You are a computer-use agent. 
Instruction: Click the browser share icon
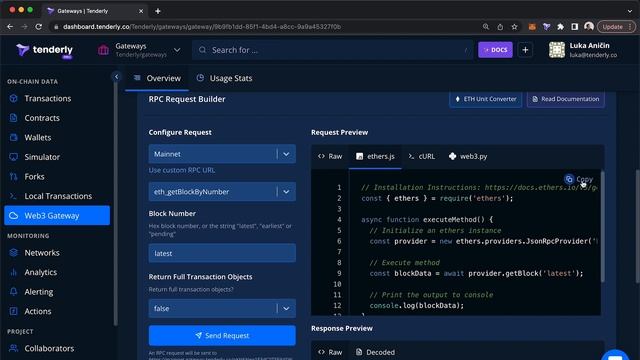500,27
